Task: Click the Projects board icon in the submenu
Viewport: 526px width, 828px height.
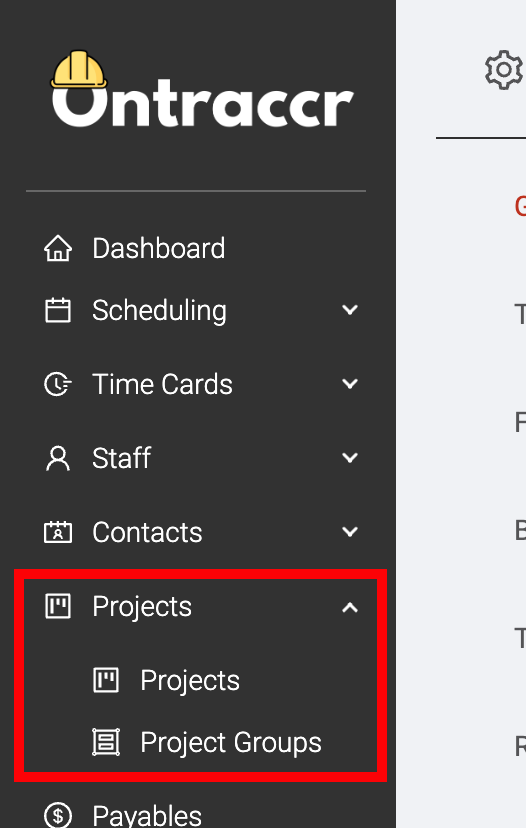Action: 106,680
